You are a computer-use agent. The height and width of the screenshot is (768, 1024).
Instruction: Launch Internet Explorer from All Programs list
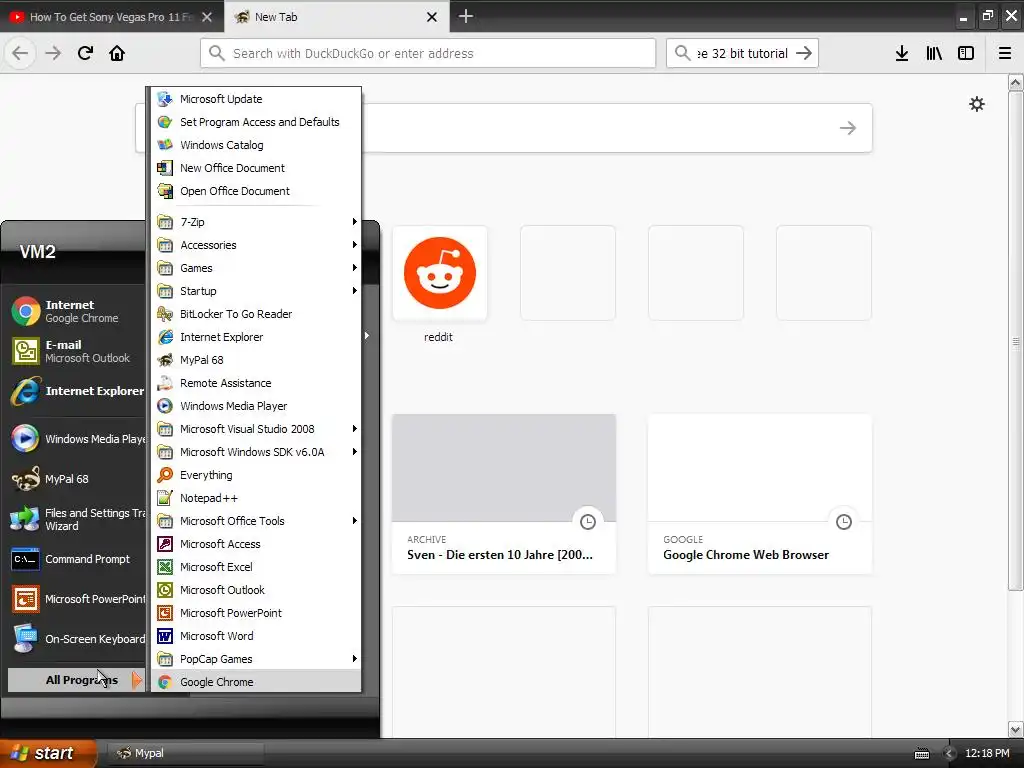click(x=256, y=337)
